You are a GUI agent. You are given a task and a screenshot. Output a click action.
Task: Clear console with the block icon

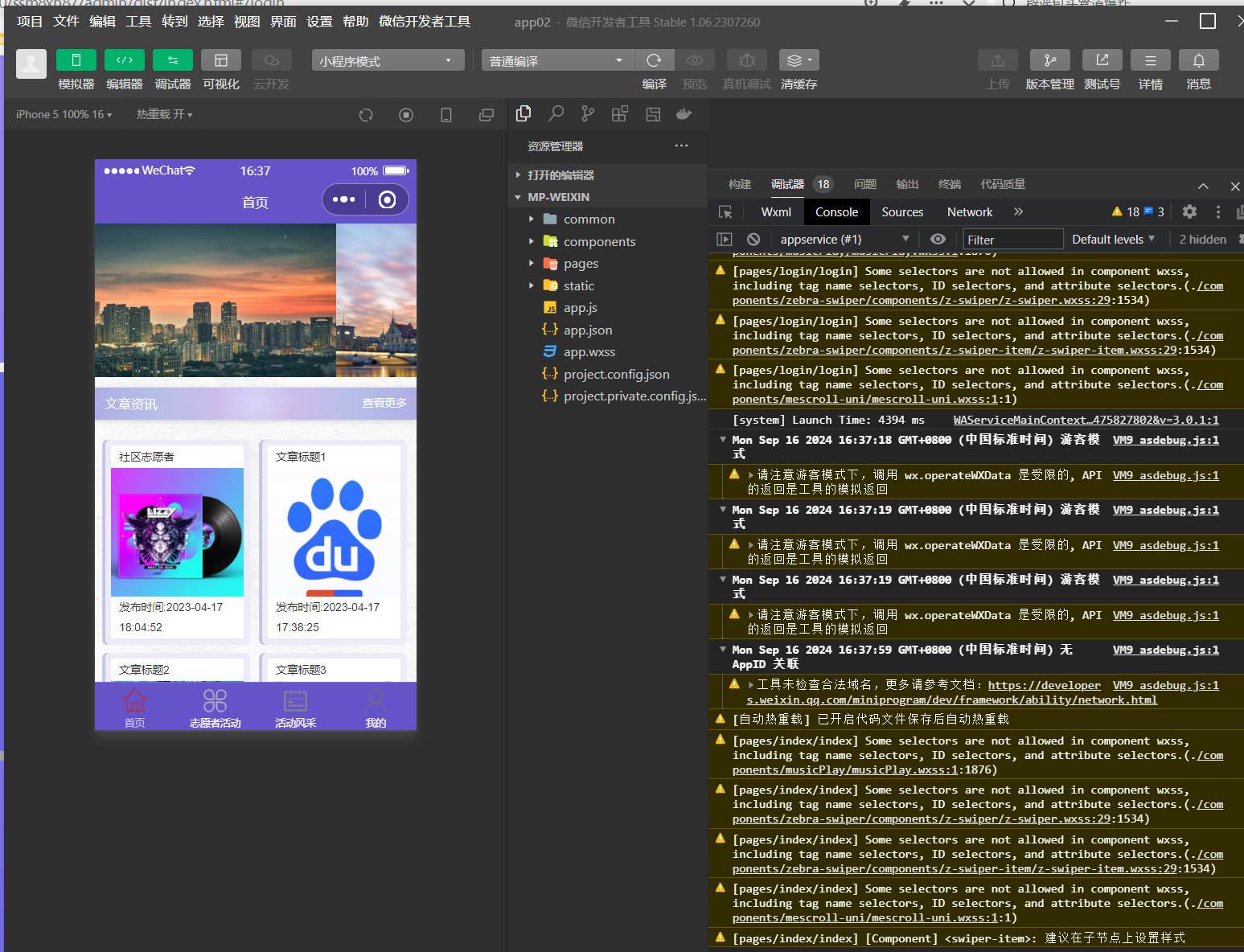[753, 239]
